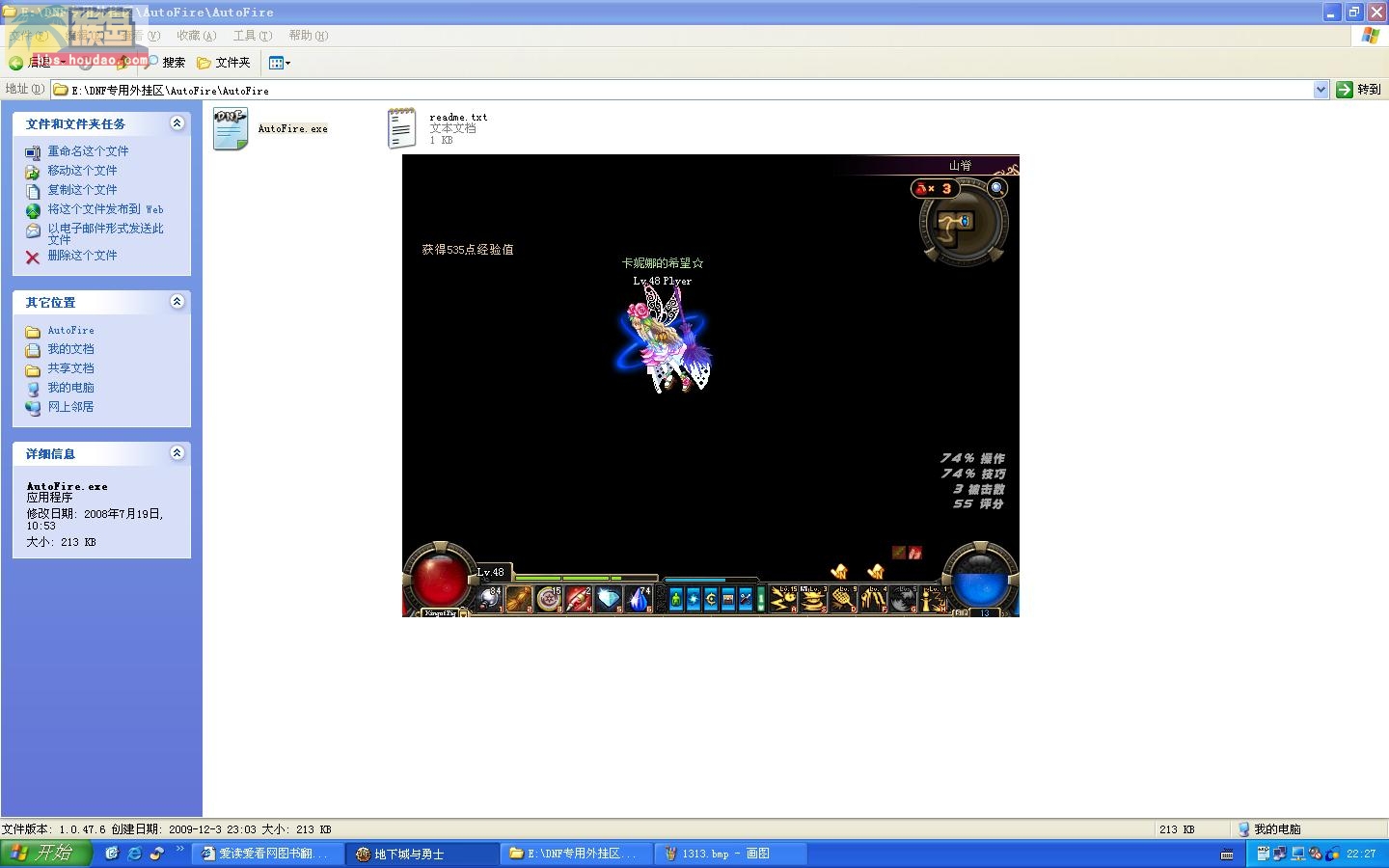The height and width of the screenshot is (868, 1389).
Task: Switch to 地下城与勇士 taskbar window
Action: [422, 854]
